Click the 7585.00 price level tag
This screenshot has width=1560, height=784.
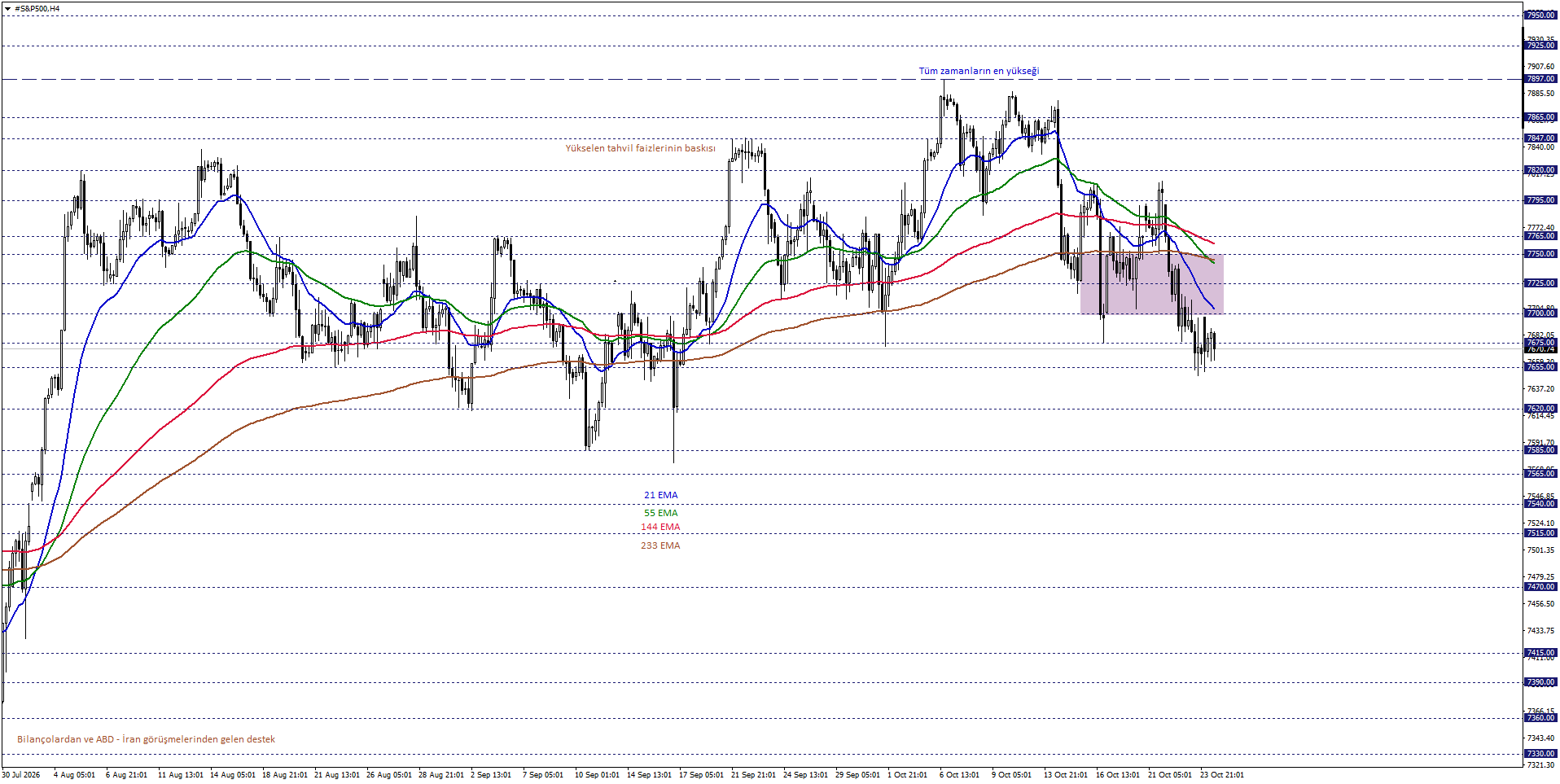pyautogui.click(x=1540, y=450)
